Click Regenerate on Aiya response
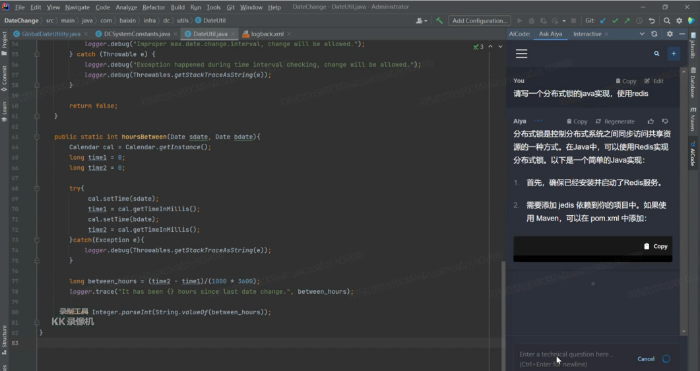The width and height of the screenshot is (700, 371). click(x=615, y=121)
